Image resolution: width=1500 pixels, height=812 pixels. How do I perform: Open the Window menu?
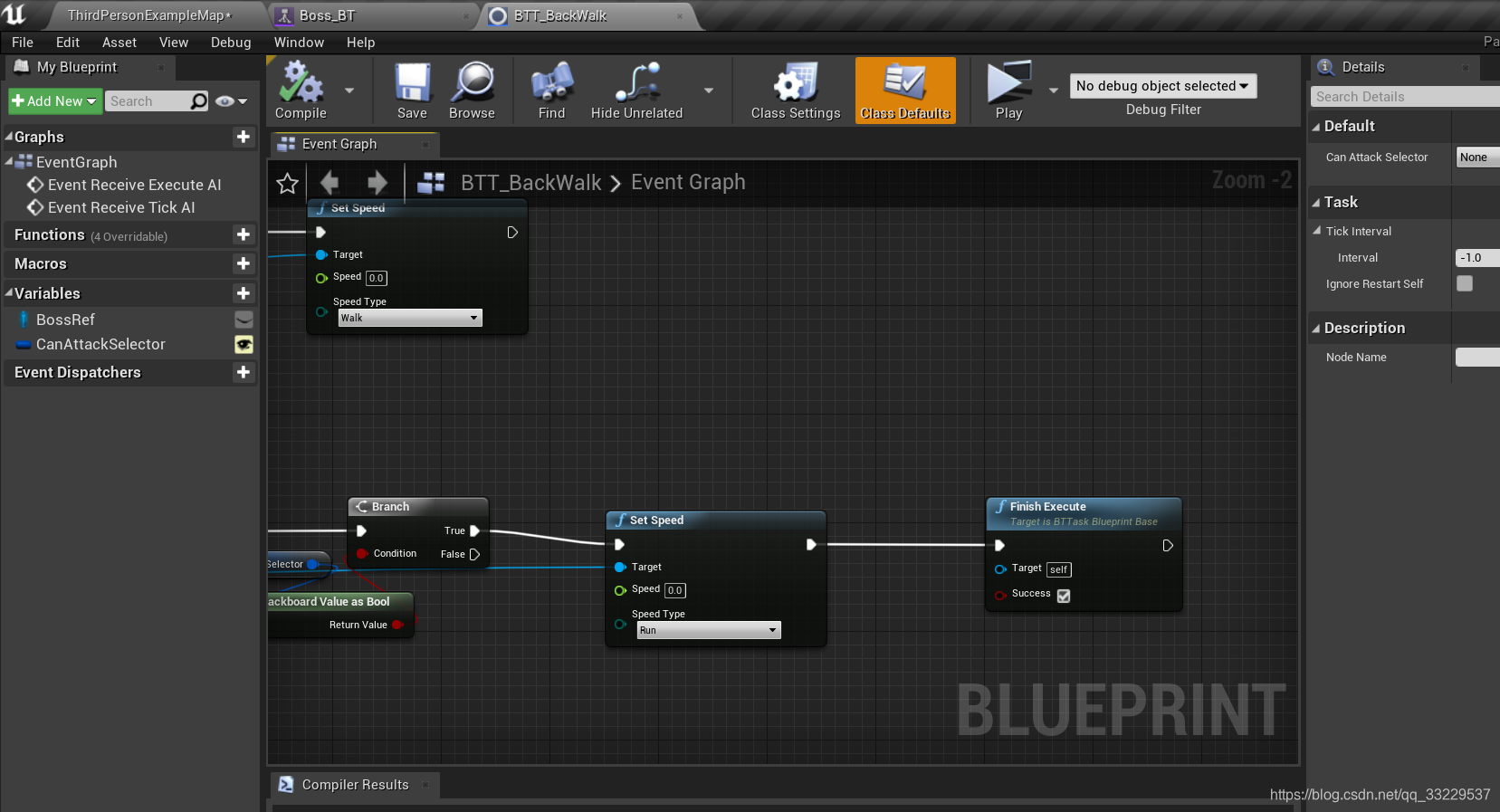(299, 43)
